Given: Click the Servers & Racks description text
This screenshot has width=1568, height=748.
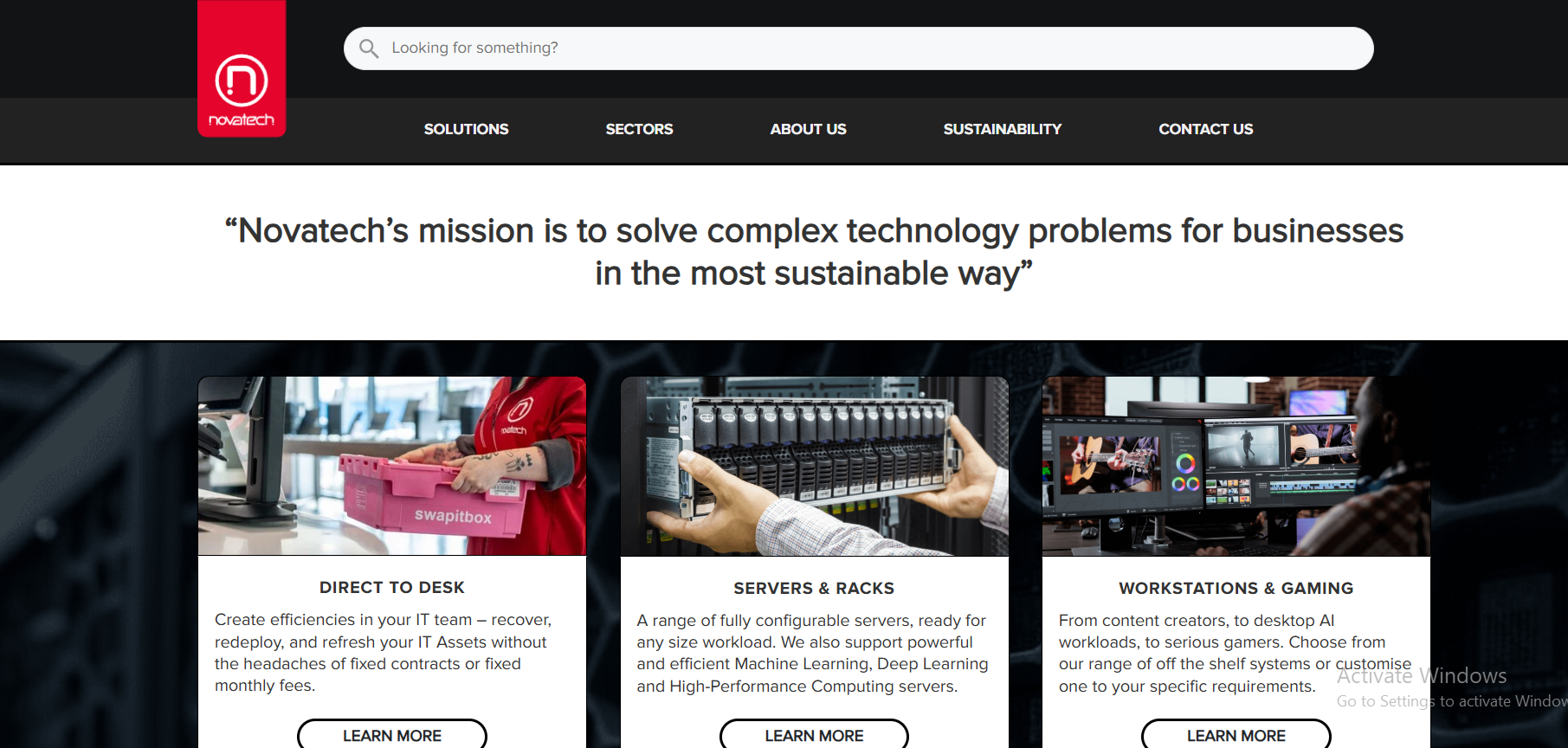Looking at the screenshot, I should 812,654.
